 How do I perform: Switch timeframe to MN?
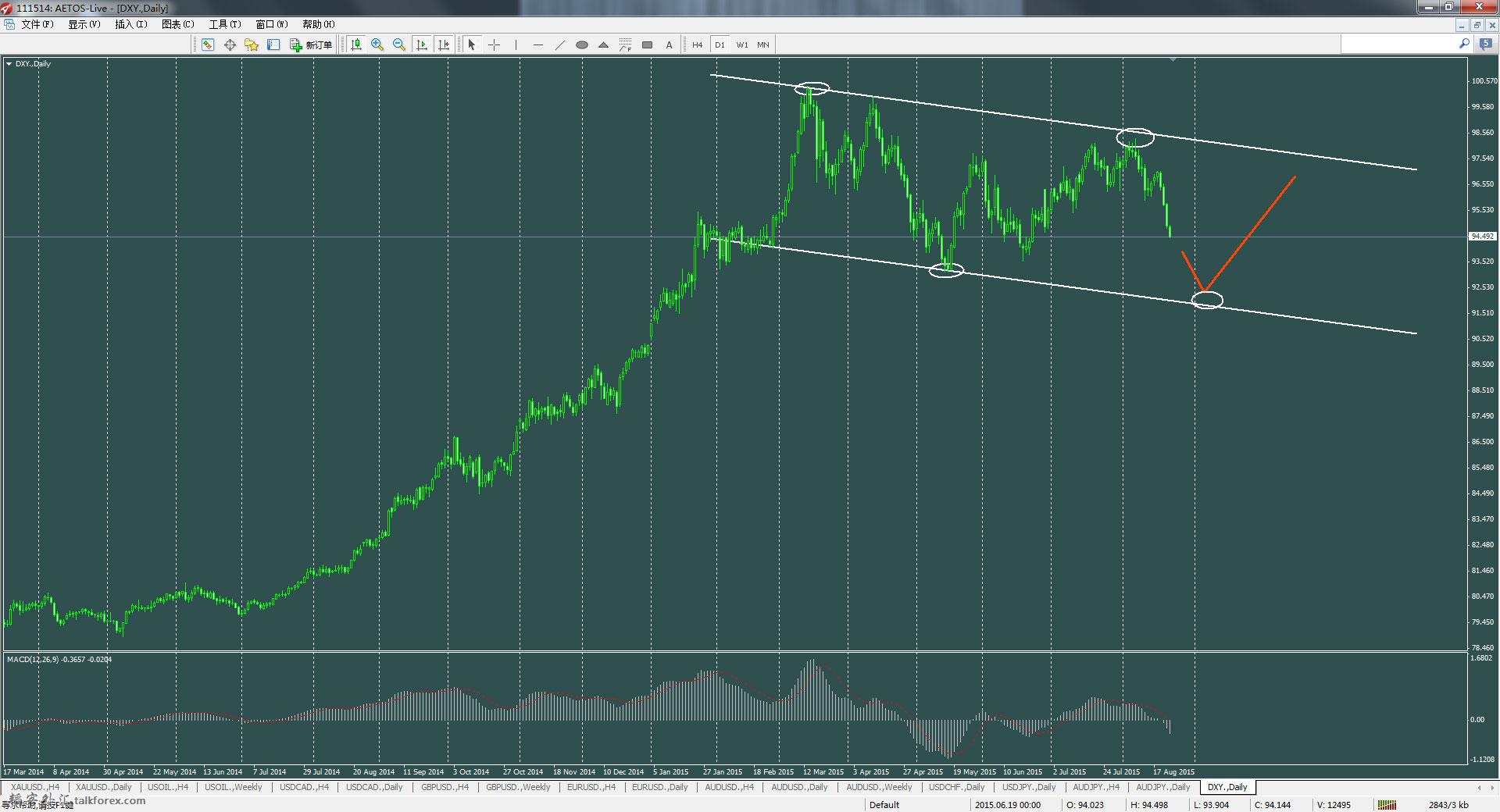click(x=763, y=45)
